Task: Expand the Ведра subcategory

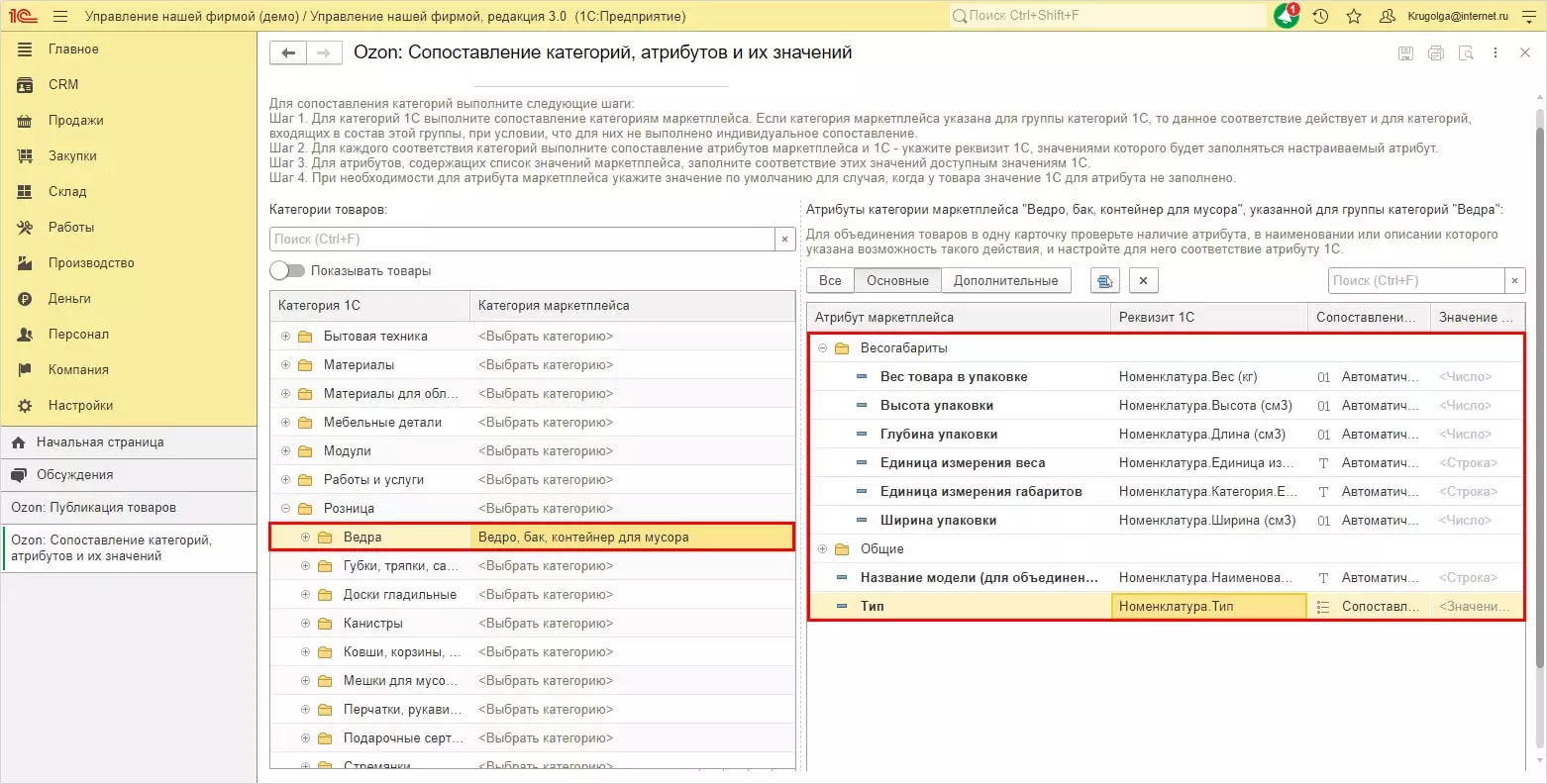Action: pos(305,538)
